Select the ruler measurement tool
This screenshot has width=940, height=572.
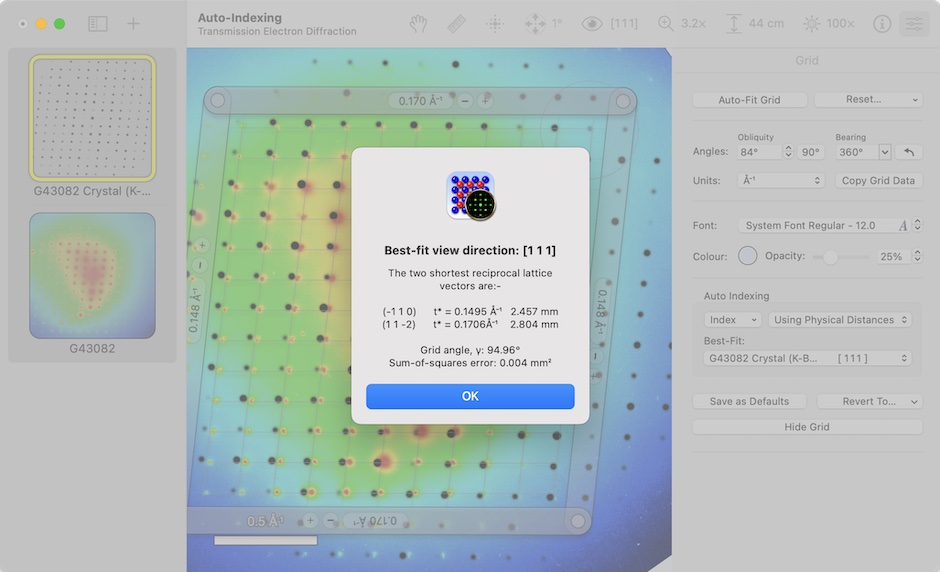[456, 24]
